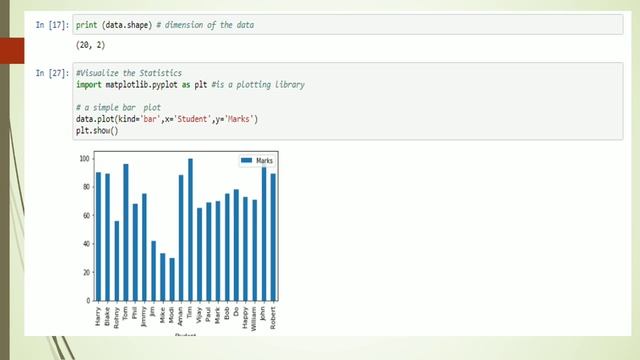Click the 40 tick on the y-axis
Viewport: 640px width, 360px height.
coord(86,244)
